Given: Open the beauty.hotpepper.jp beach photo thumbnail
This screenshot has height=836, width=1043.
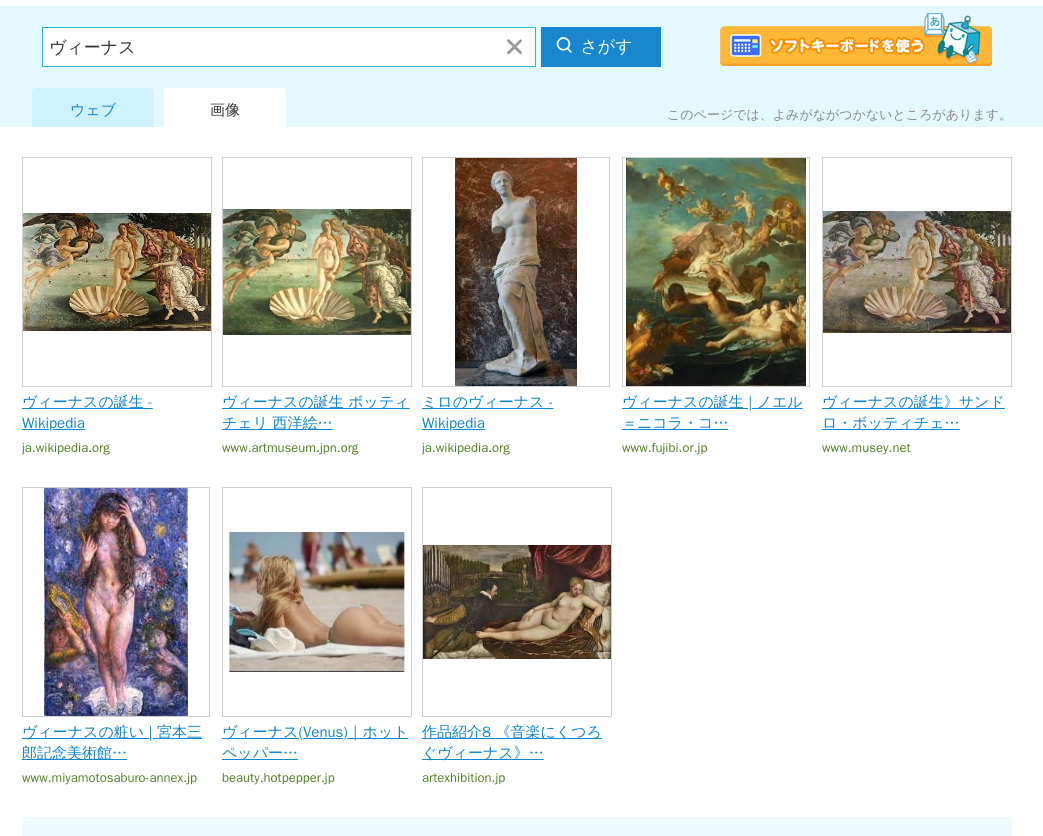Looking at the screenshot, I should 317,602.
